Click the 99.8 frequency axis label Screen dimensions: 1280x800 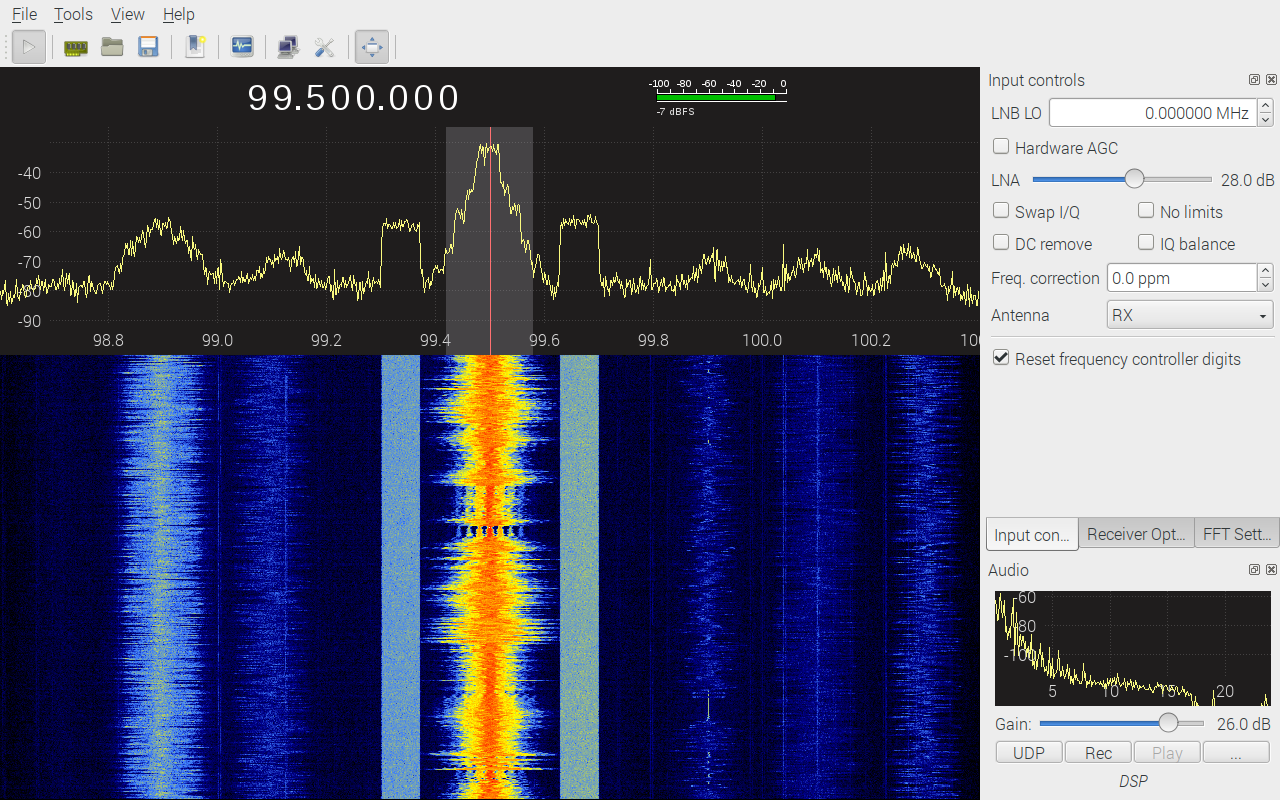653,340
